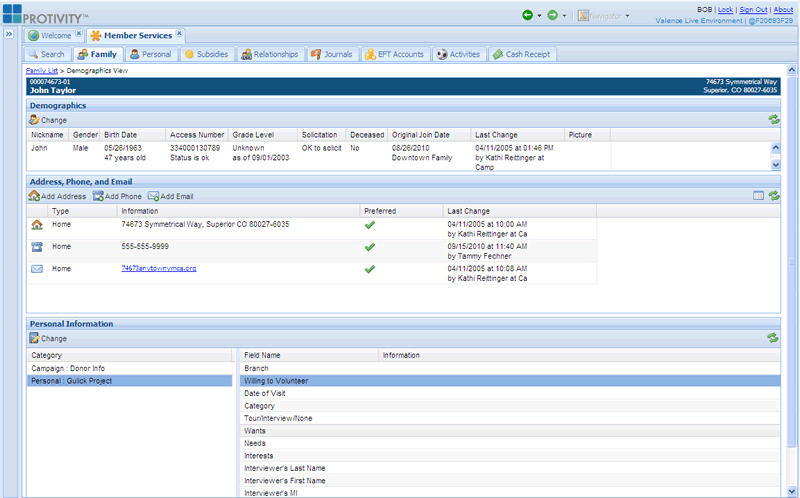
Task: Select the Willing to Volunteer field row
Action: click(x=510, y=381)
